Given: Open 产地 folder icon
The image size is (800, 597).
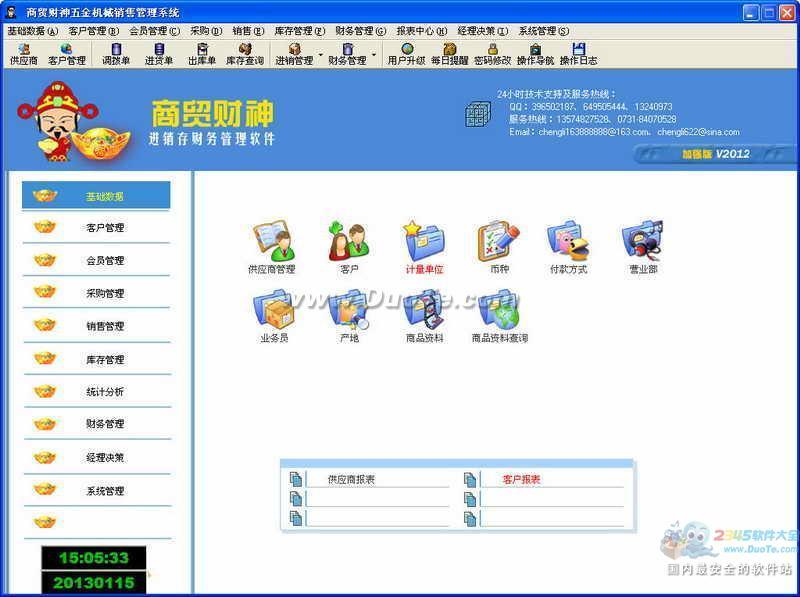Looking at the screenshot, I should [x=349, y=316].
